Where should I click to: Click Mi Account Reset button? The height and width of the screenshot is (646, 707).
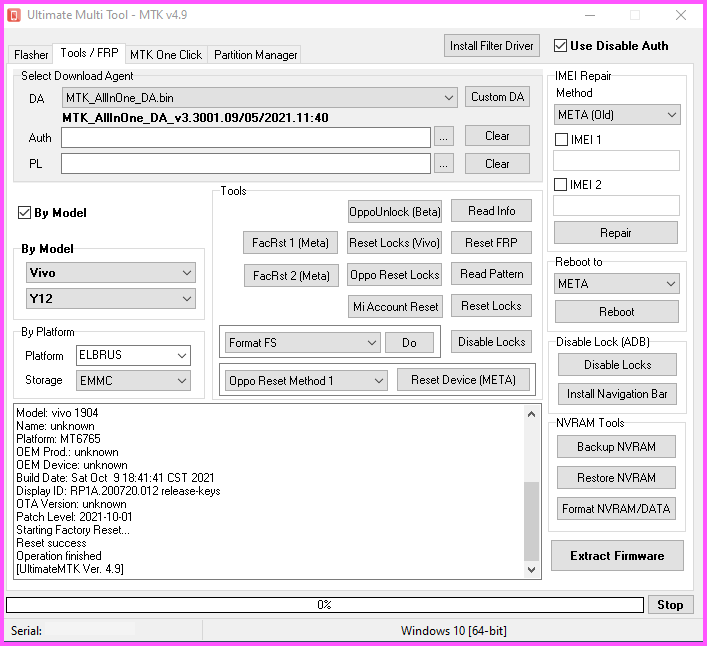coord(395,307)
